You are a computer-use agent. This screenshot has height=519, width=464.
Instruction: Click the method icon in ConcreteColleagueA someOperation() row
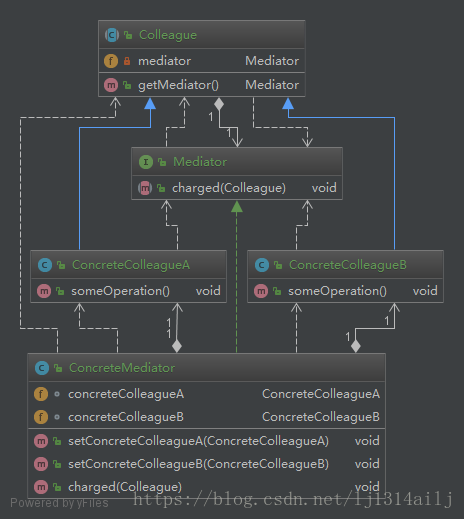44,291
